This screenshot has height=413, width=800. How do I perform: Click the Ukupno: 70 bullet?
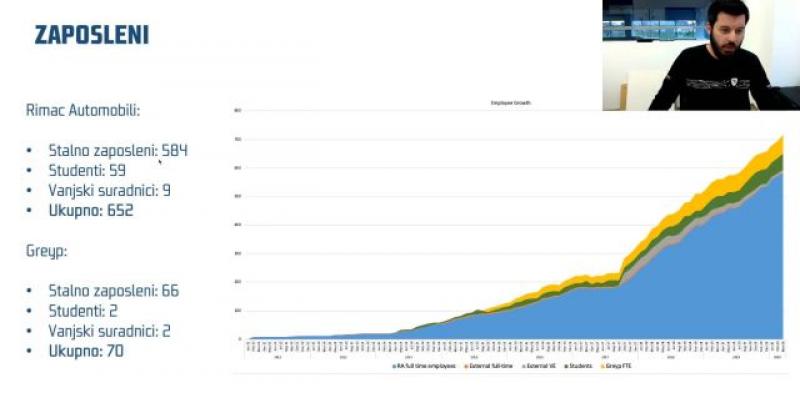[x=86, y=351]
